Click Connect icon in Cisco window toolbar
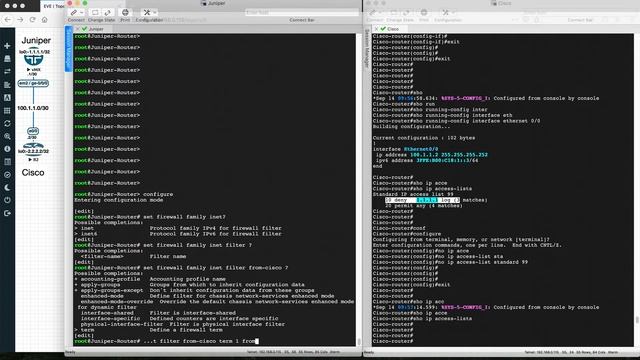This screenshot has height=360, width=640. tap(373, 13)
